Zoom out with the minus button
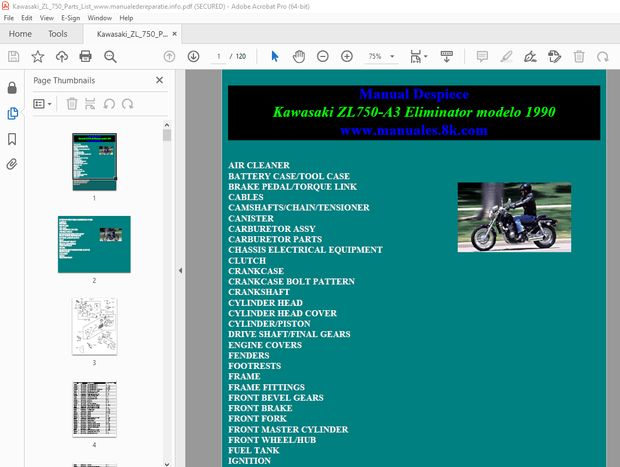 pyautogui.click(x=323, y=57)
